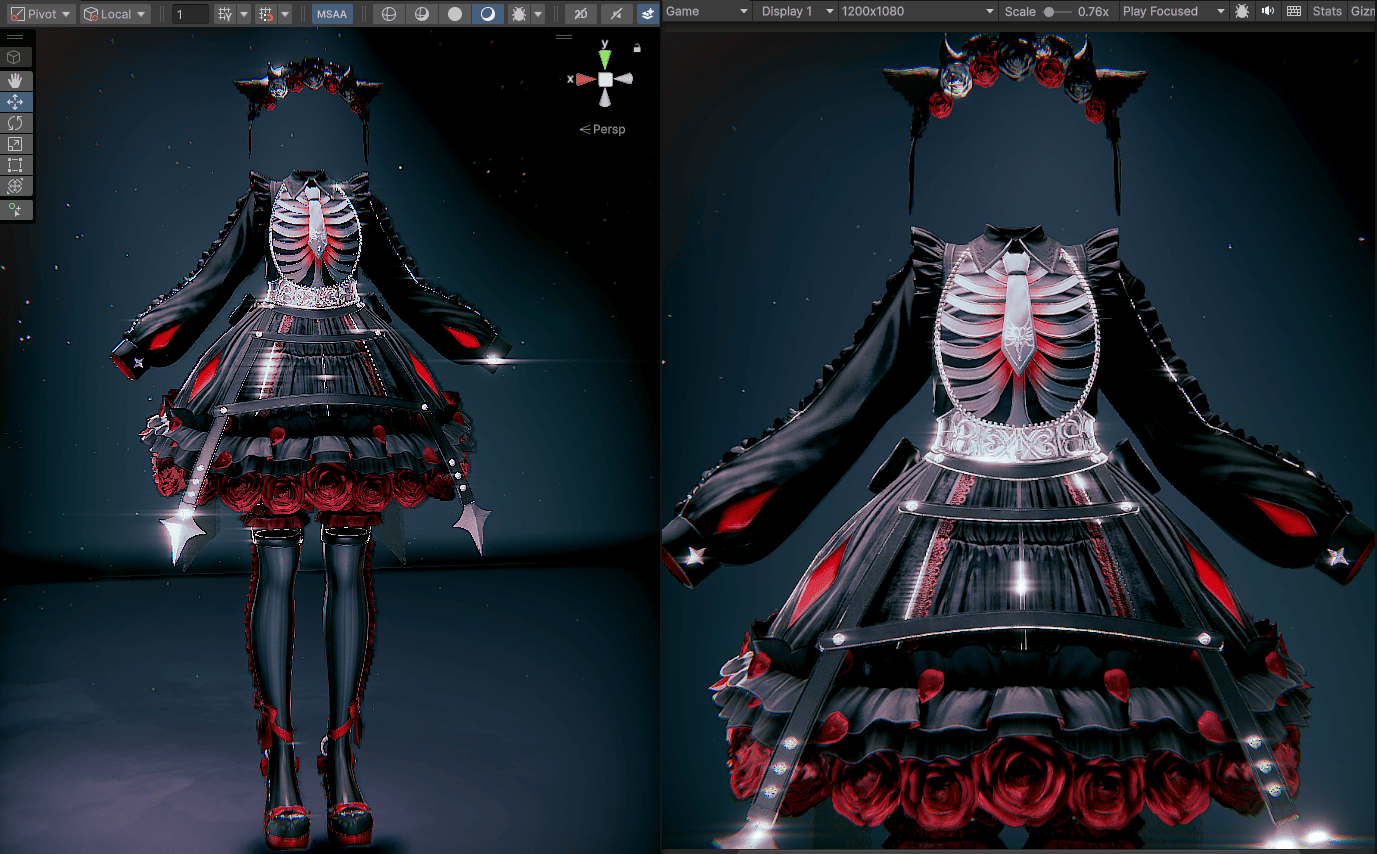Image resolution: width=1377 pixels, height=854 pixels.
Task: Mute audio in the Game view
Action: (1268, 11)
